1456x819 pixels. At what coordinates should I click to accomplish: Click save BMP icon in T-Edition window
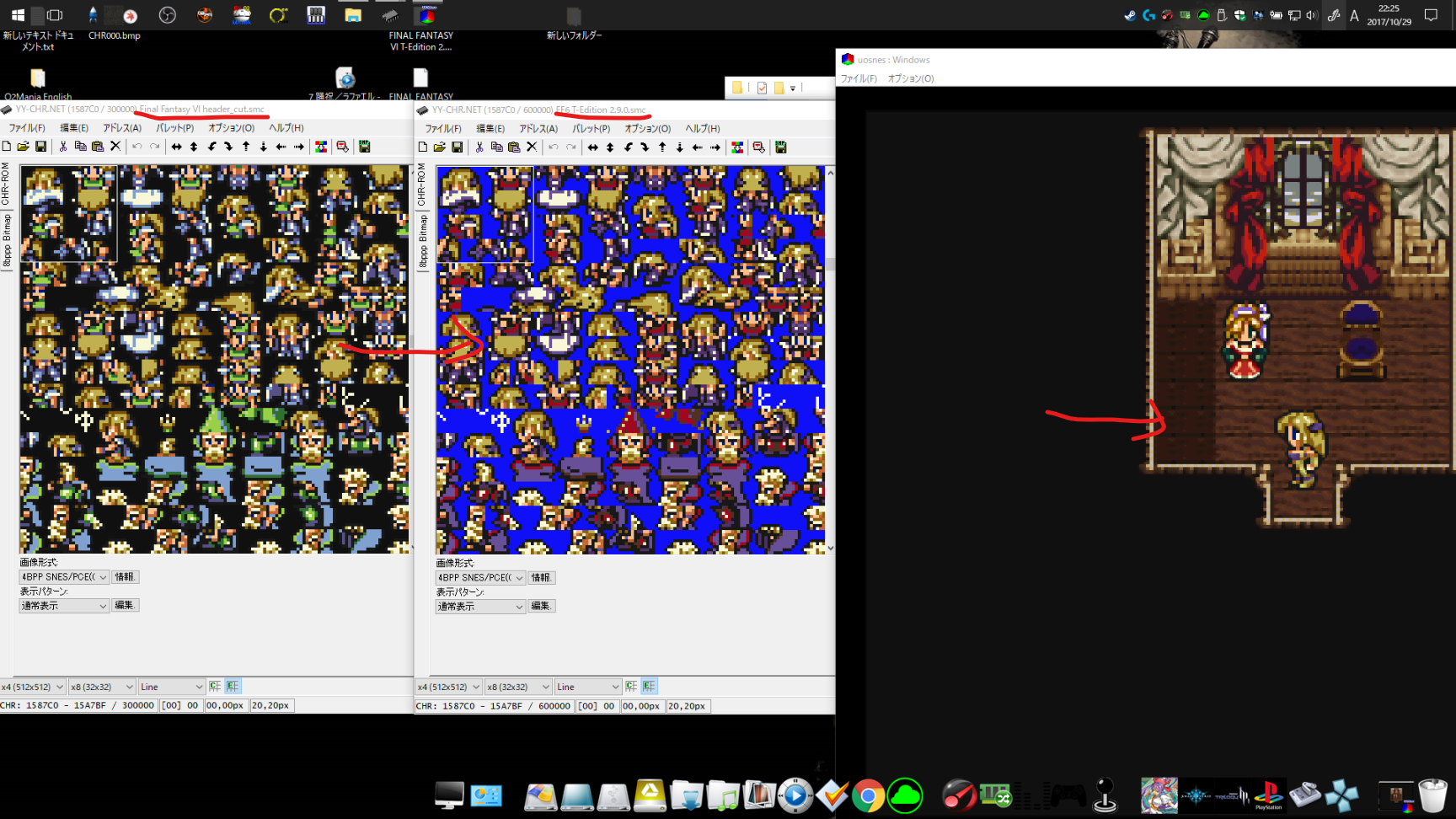pyautogui.click(x=781, y=147)
